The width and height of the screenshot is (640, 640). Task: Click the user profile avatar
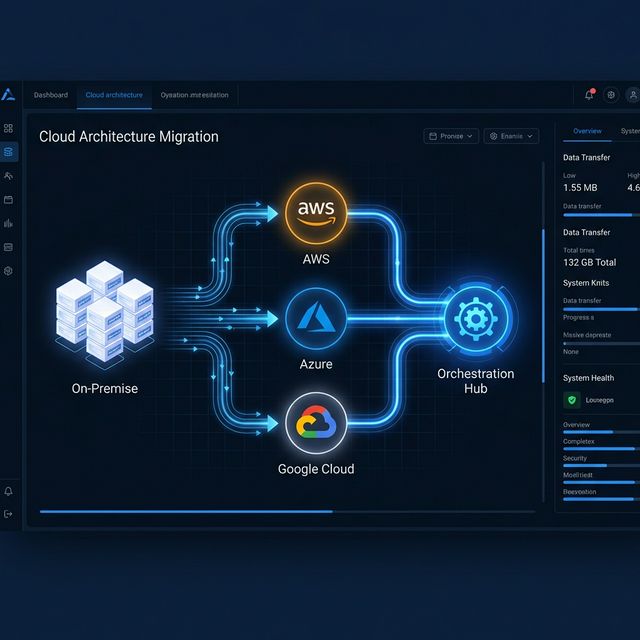point(633,95)
